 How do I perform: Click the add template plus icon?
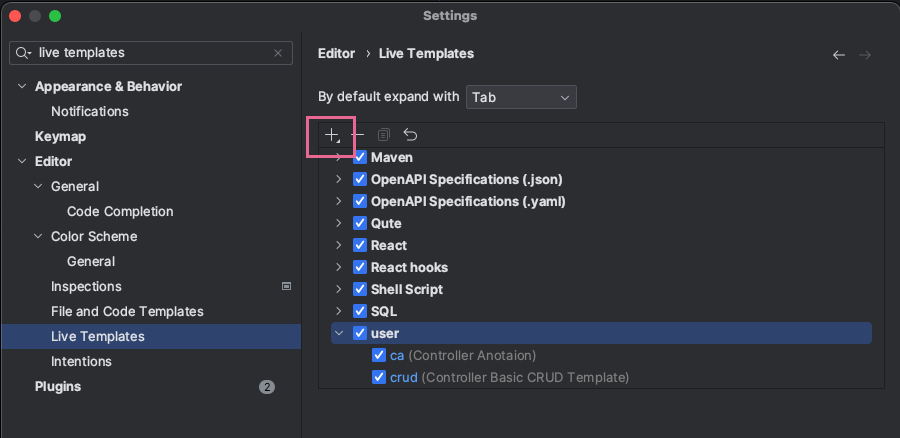(x=332, y=135)
